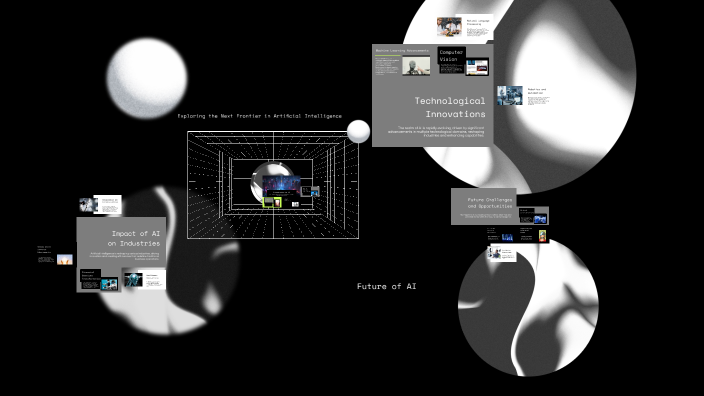Open the yellow-and-red portrait thumbnail
This screenshot has height=396, width=704.
click(x=542, y=236)
